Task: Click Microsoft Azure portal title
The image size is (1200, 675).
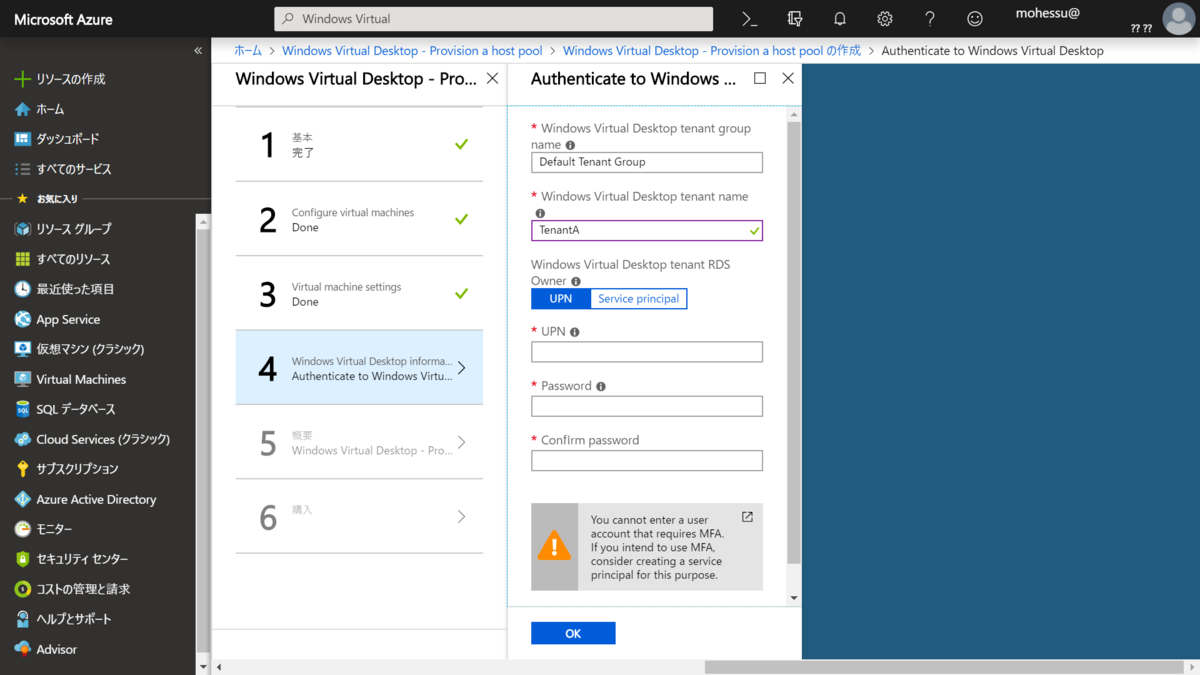Action: [x=63, y=19]
